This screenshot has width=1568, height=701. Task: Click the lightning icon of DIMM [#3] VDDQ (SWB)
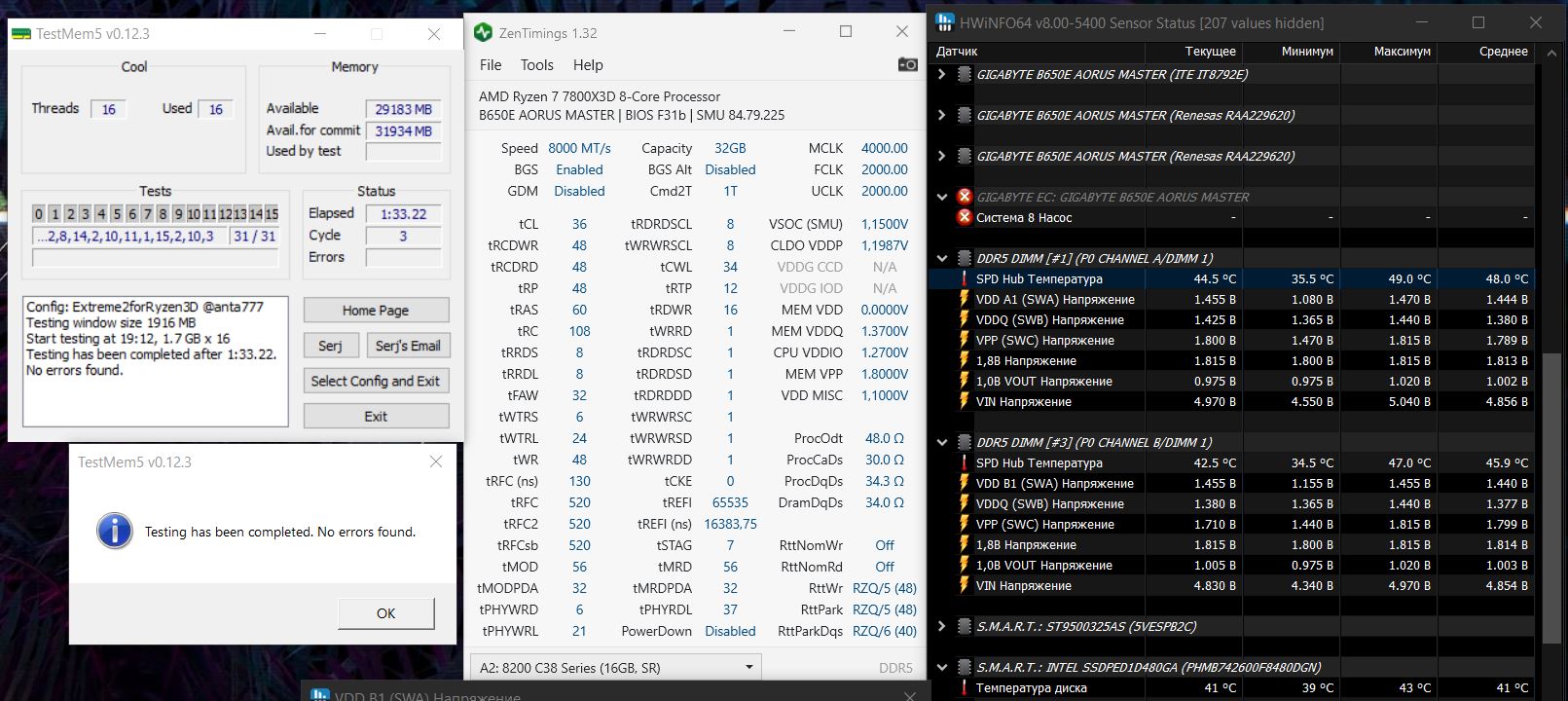click(965, 503)
